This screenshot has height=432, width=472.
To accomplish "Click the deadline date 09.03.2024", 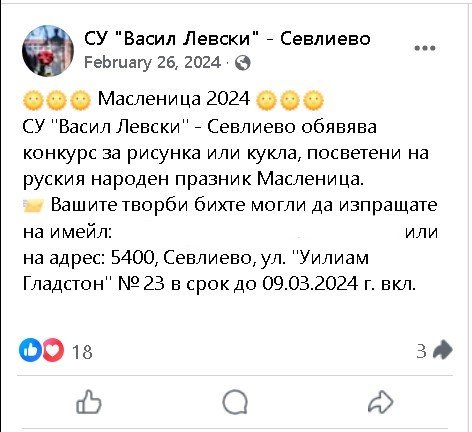I will (308, 284).
